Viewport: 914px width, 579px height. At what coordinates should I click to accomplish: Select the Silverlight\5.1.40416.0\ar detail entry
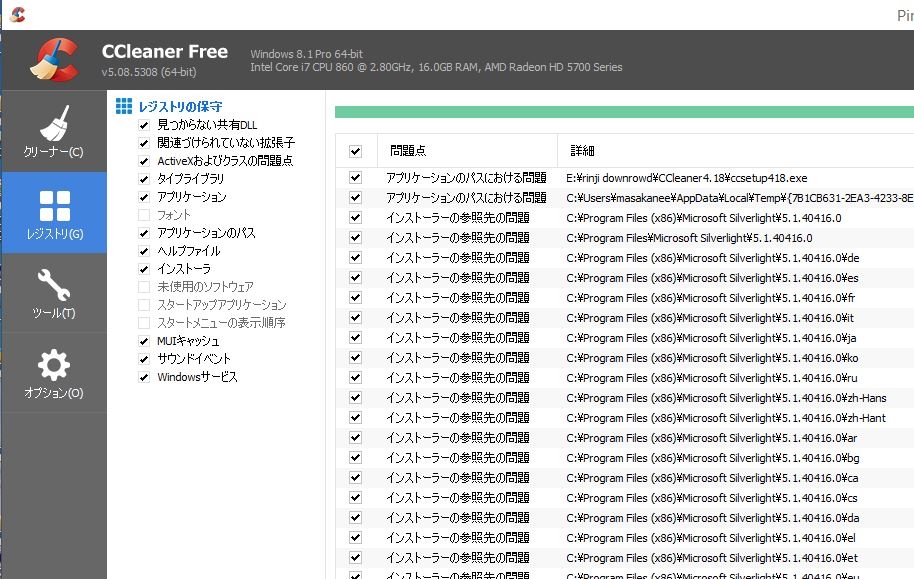point(712,438)
